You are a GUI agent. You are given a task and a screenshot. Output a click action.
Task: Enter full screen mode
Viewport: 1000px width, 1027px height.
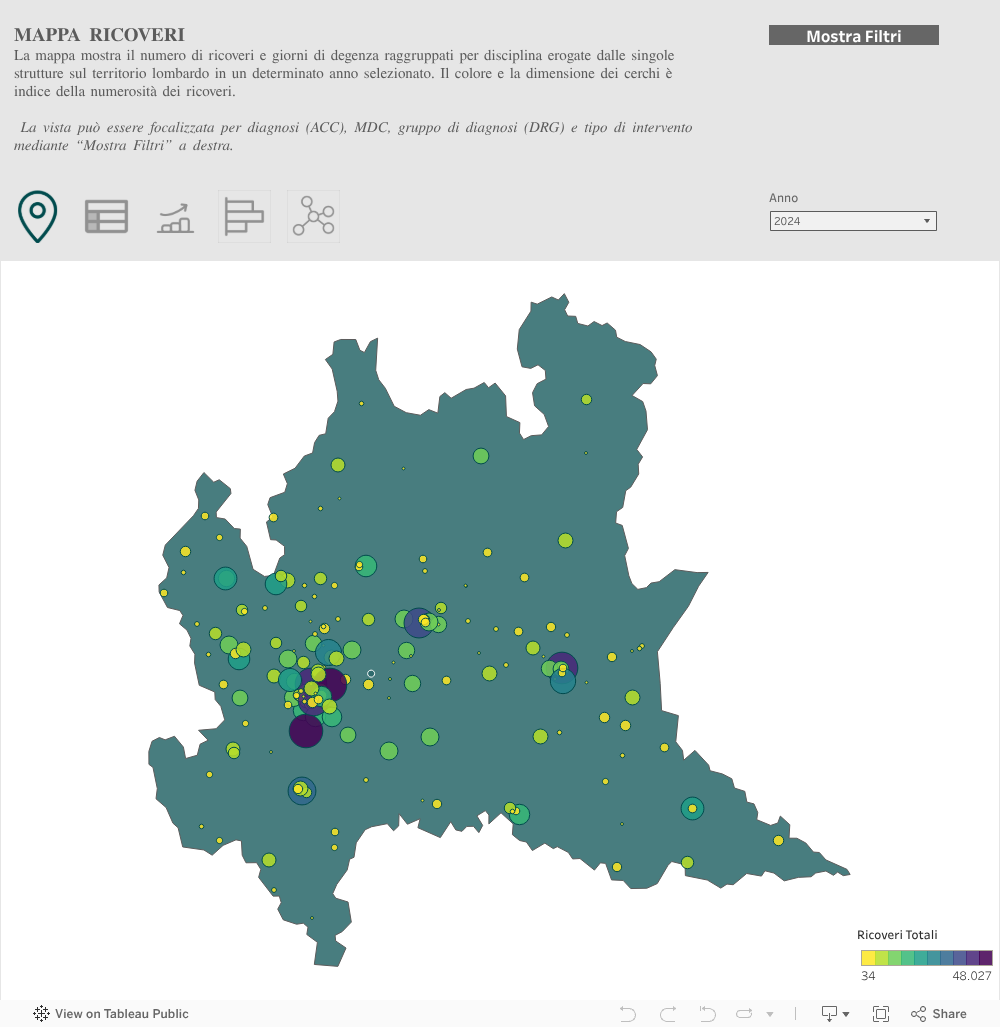point(881,1013)
